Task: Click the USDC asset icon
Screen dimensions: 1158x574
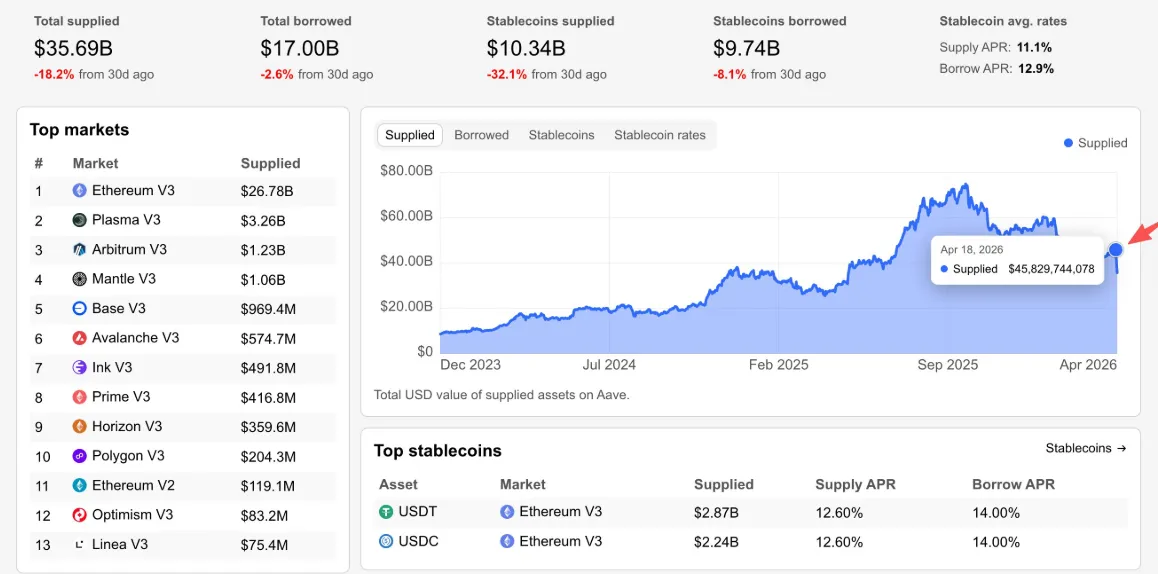Action: (386, 541)
